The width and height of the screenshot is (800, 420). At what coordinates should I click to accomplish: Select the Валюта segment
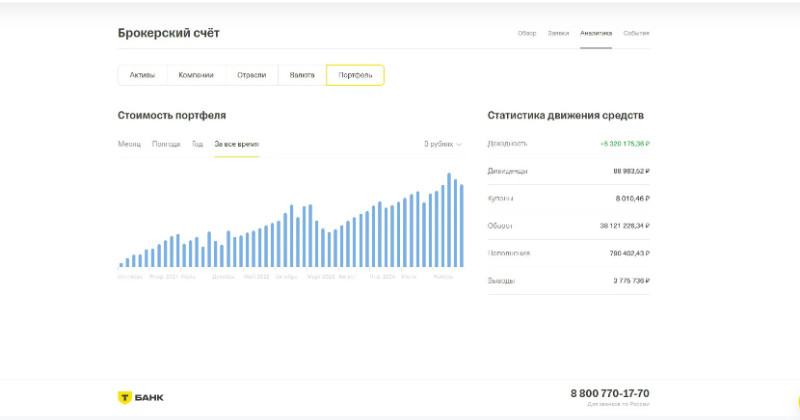[301, 75]
